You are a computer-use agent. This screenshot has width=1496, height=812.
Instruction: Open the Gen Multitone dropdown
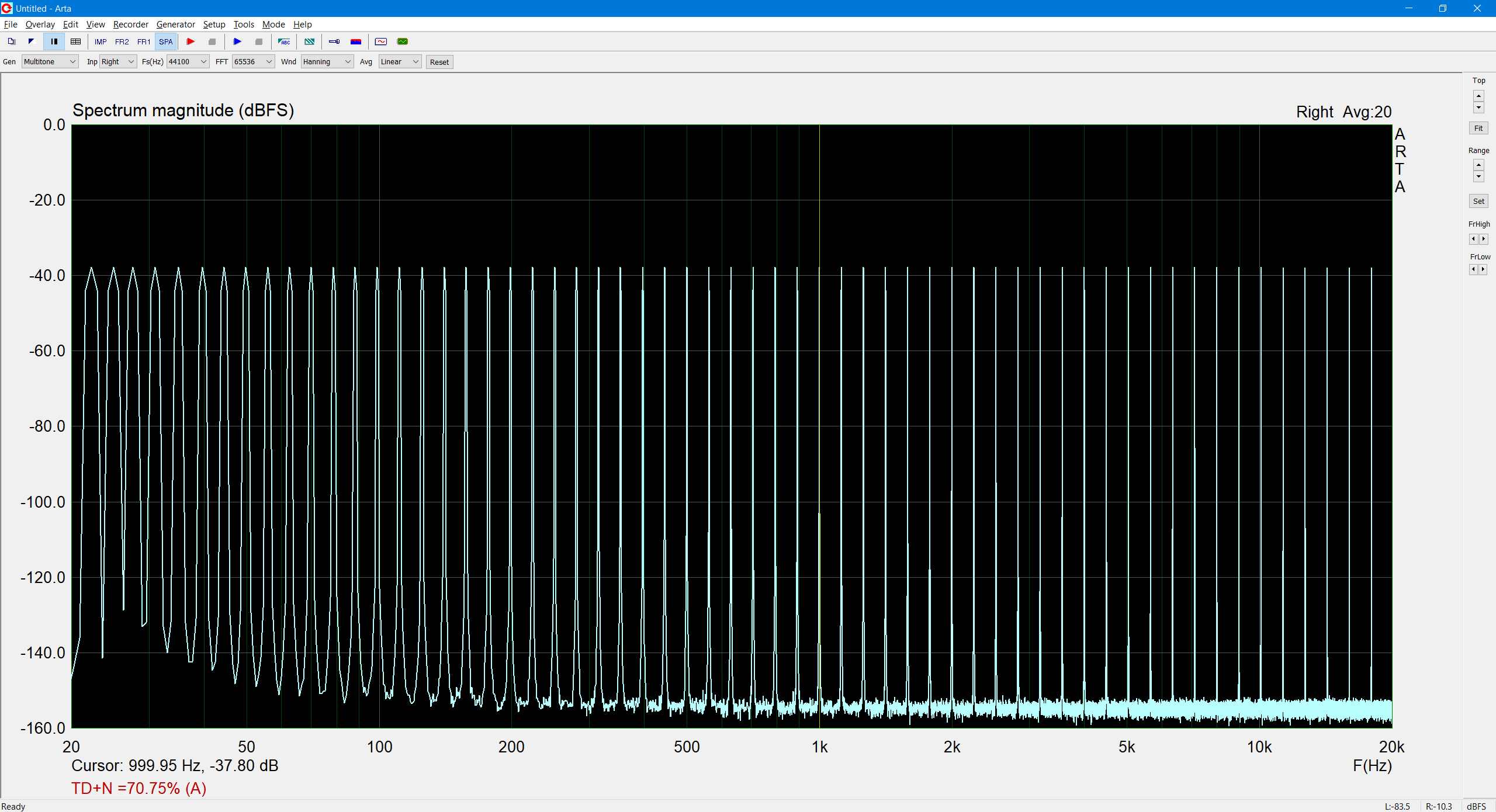click(x=50, y=62)
